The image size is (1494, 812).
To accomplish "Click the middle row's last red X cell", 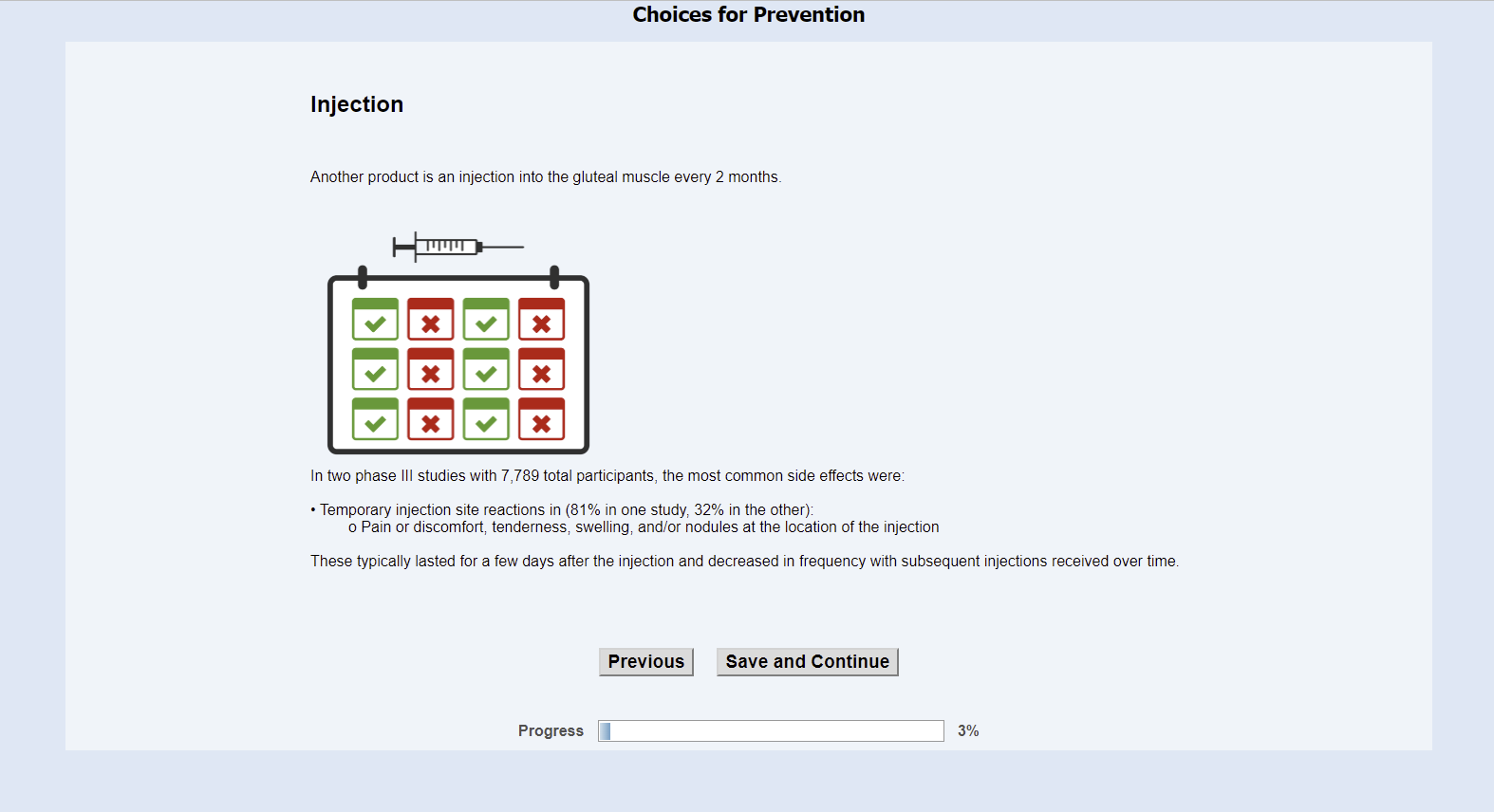I will (x=541, y=370).
